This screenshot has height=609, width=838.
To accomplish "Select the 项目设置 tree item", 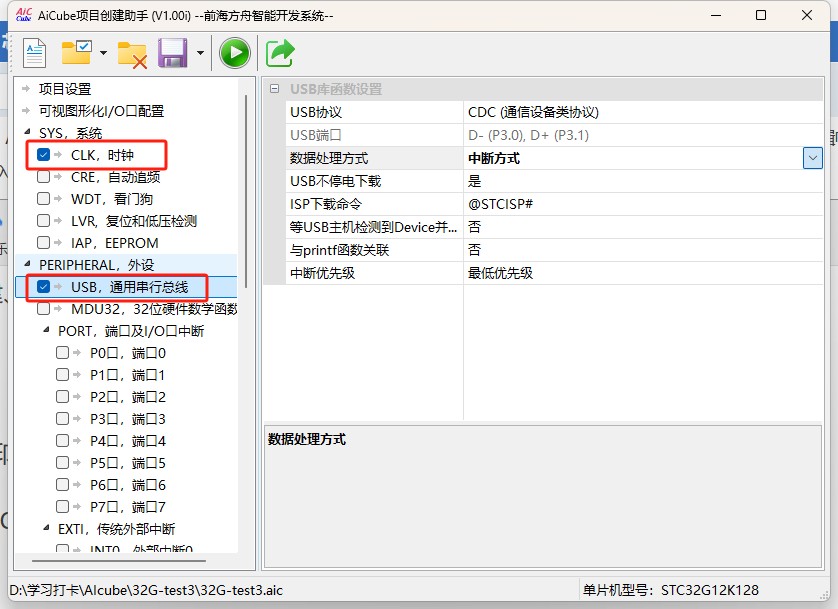I will pyautogui.click(x=65, y=89).
